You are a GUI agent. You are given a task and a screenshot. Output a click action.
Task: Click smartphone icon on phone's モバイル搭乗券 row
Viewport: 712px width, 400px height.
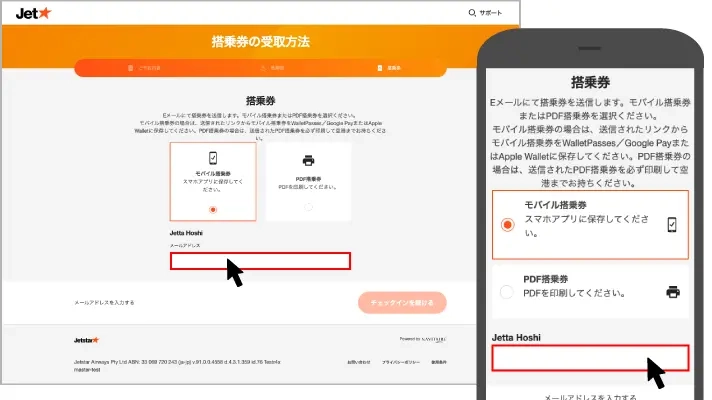click(x=672, y=224)
